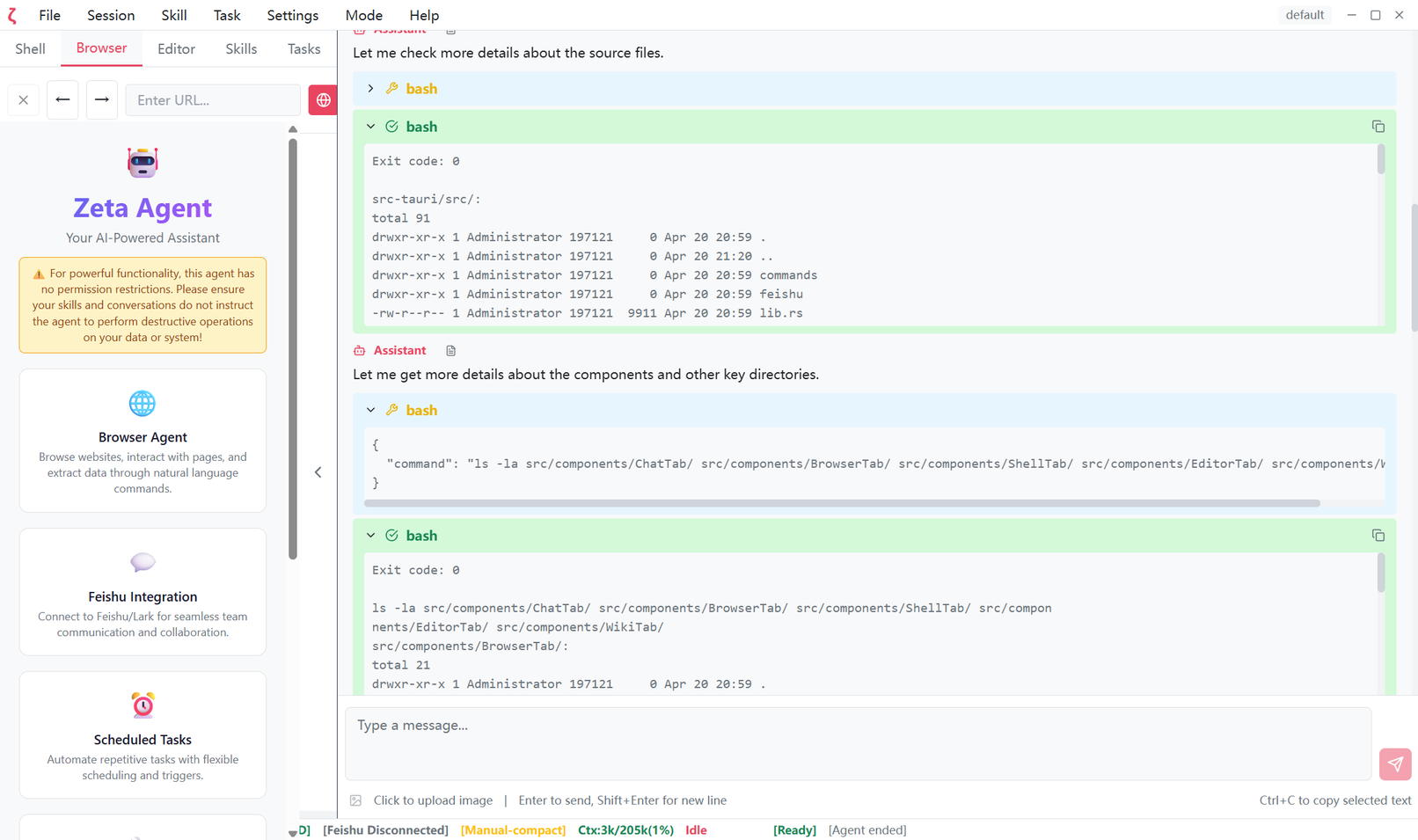Screen dimensions: 1418x840
Task: Switch to the Editor tab
Action: 175,48
